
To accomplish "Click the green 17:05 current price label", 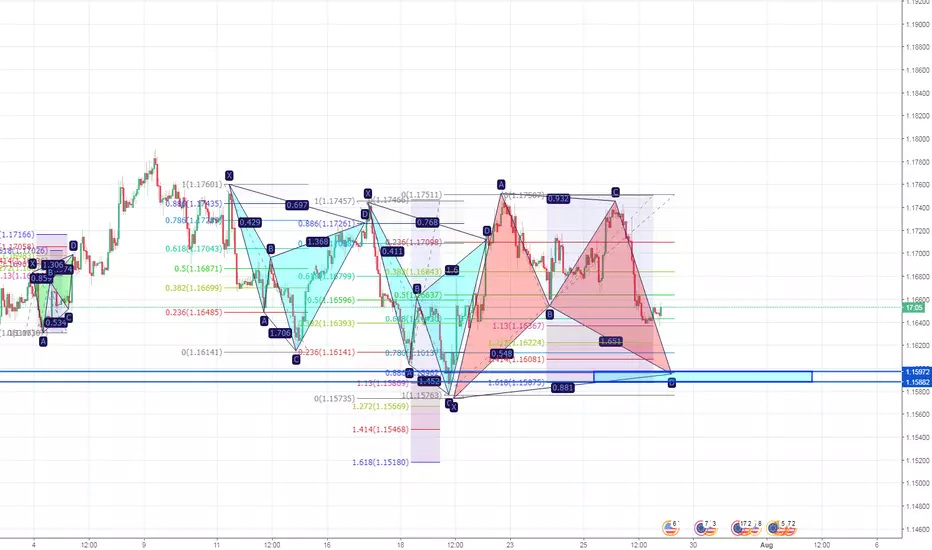I will (914, 307).
